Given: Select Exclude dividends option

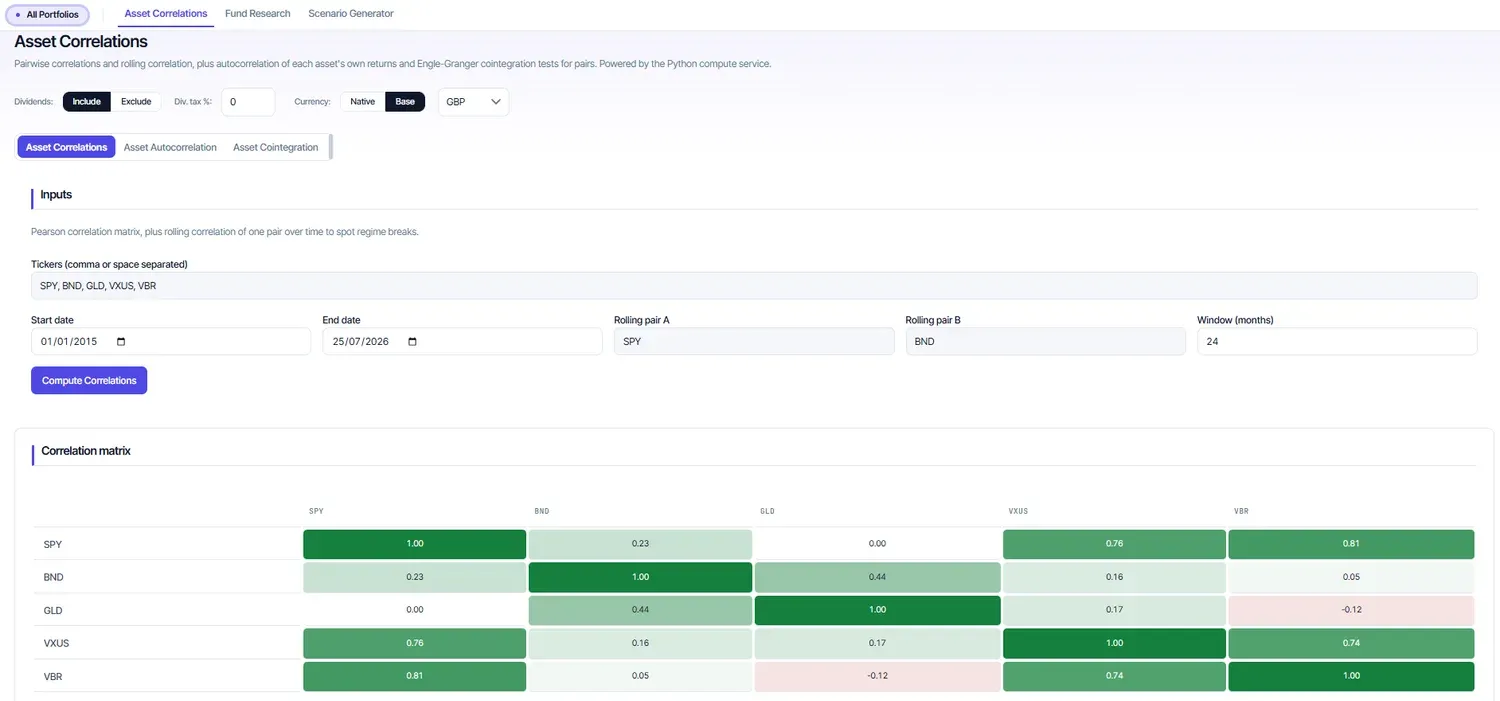Looking at the screenshot, I should click(136, 102).
